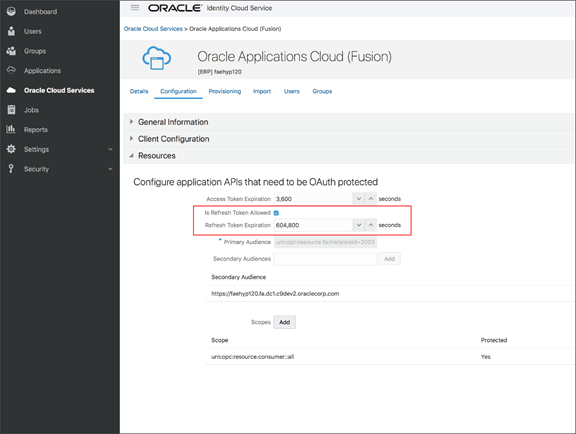Open Applications in the sidebar
This screenshot has height=434, width=576.
pyautogui.click(x=42, y=71)
